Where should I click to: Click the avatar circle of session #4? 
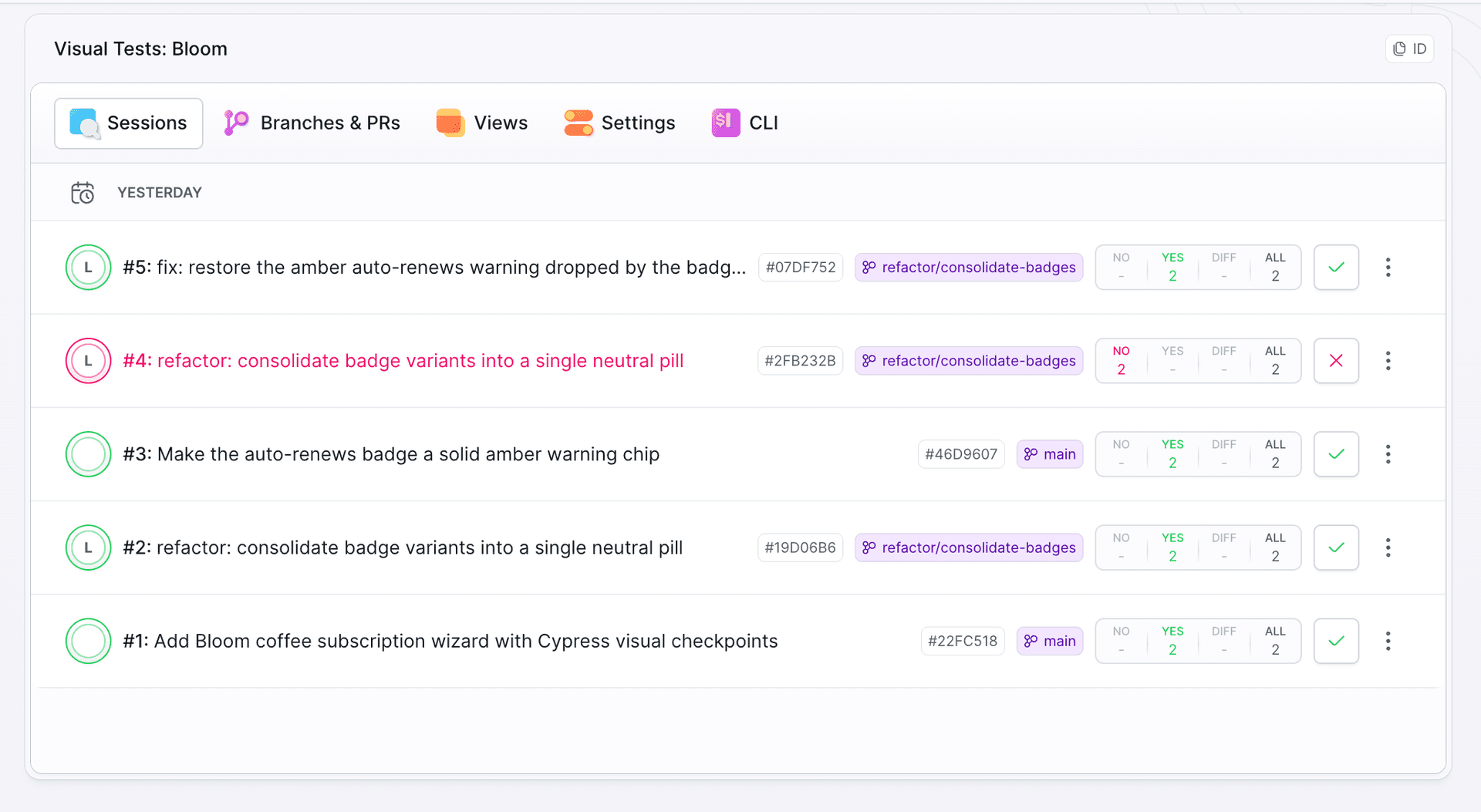tap(89, 361)
